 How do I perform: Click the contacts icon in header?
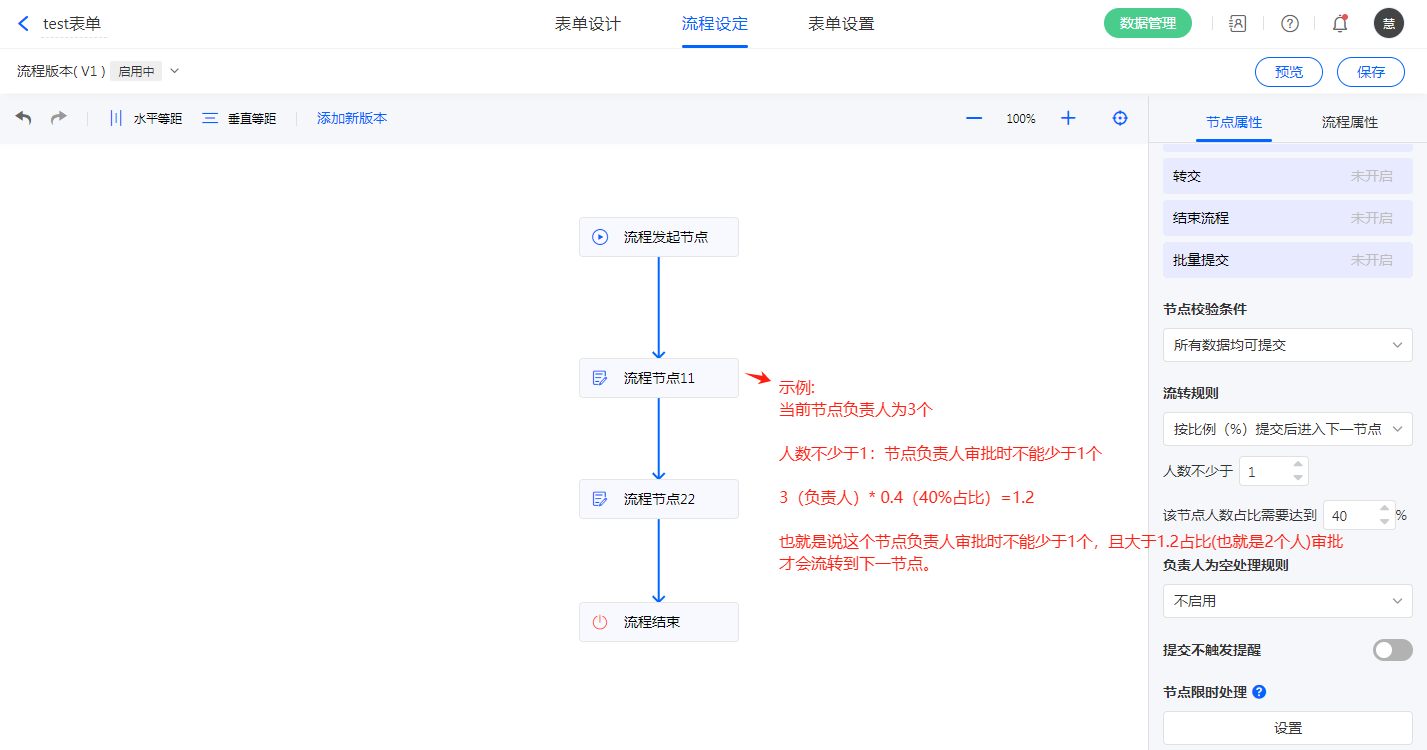(x=1238, y=24)
